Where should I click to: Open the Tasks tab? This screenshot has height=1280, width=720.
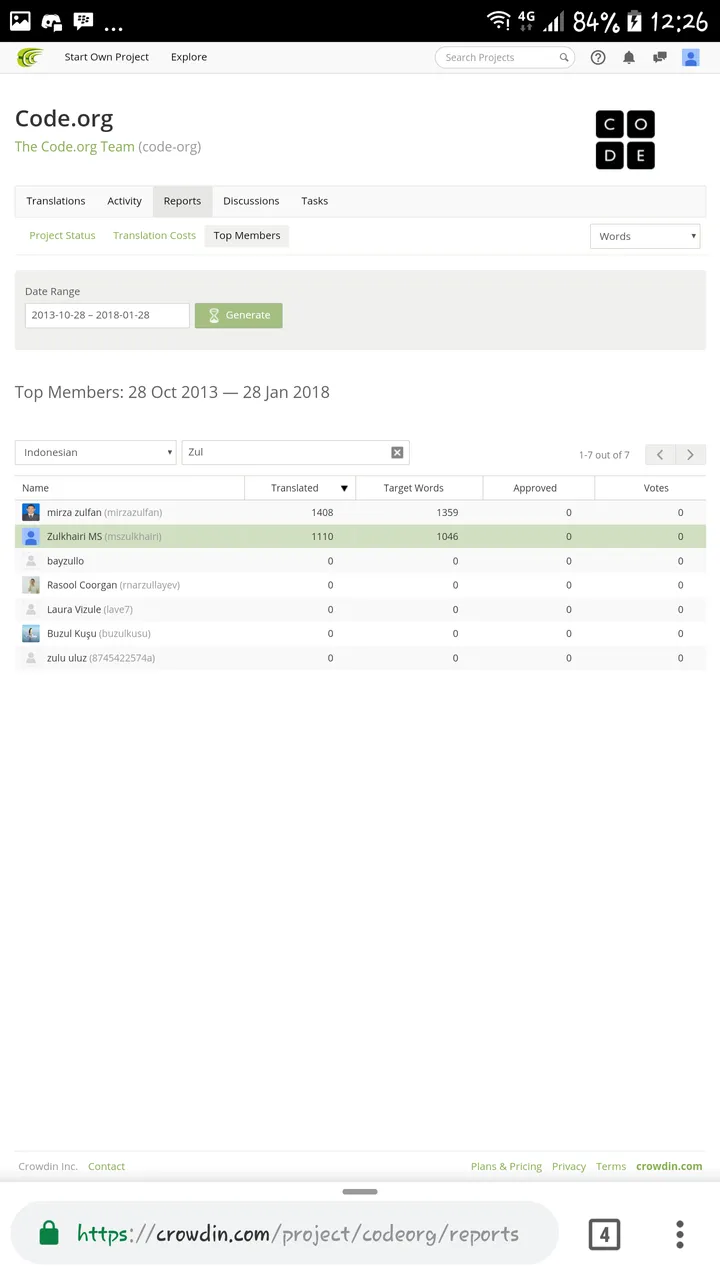(x=315, y=201)
